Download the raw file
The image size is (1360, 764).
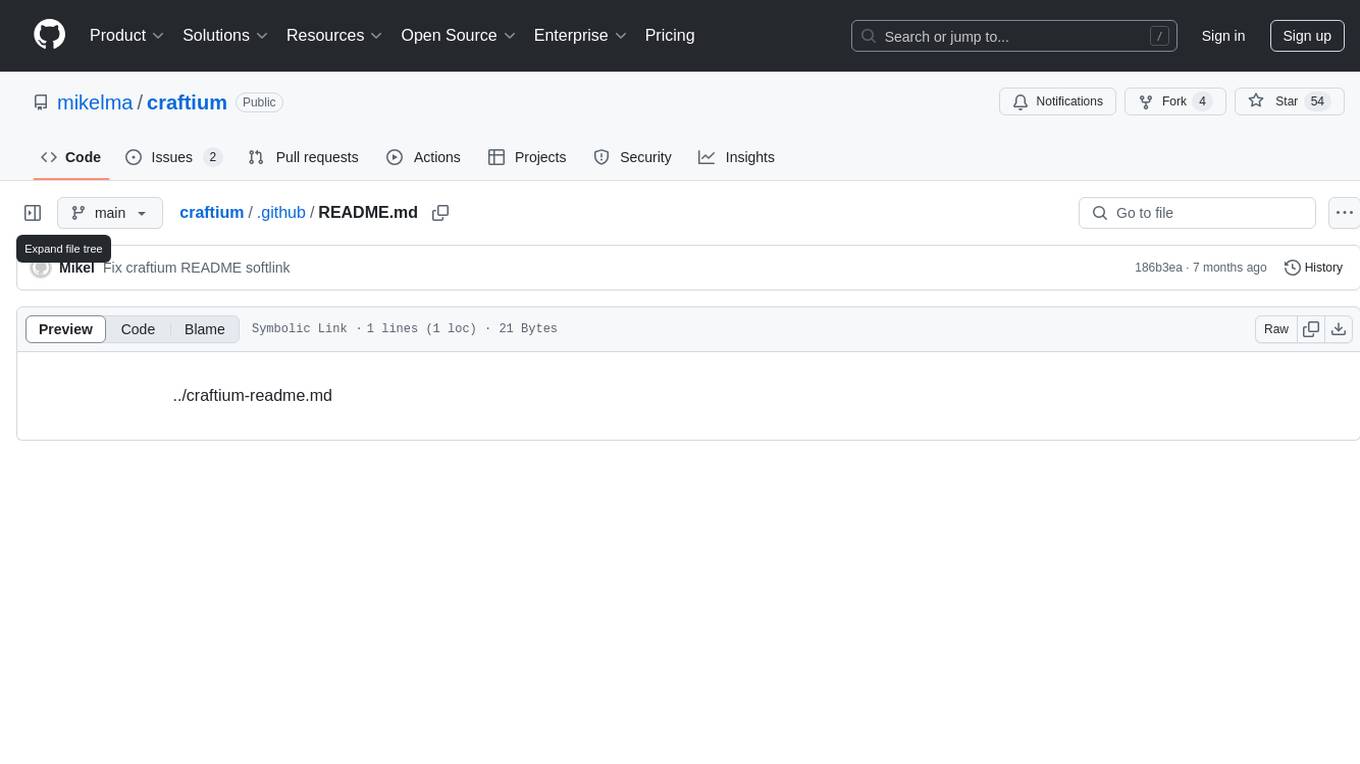(1339, 329)
